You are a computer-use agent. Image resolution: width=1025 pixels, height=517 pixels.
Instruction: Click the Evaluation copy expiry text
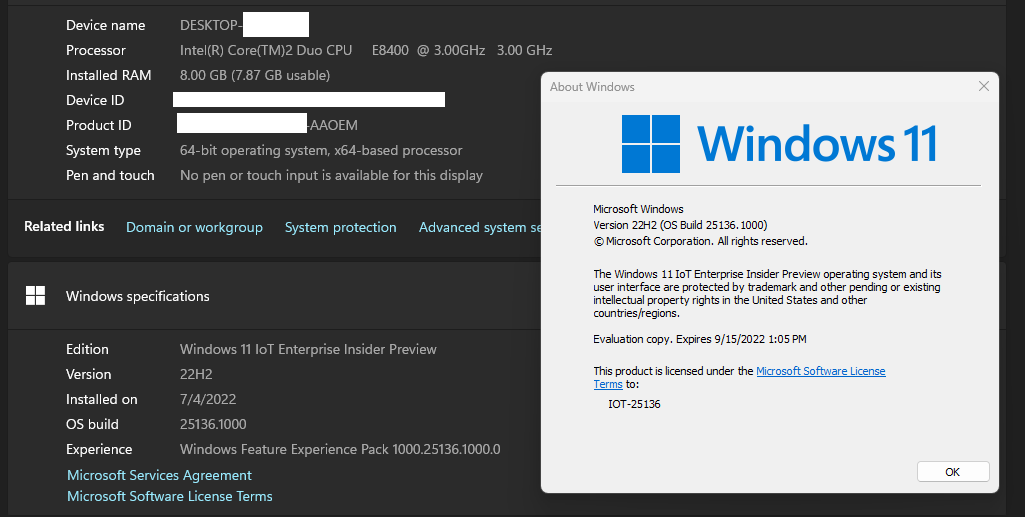700,339
